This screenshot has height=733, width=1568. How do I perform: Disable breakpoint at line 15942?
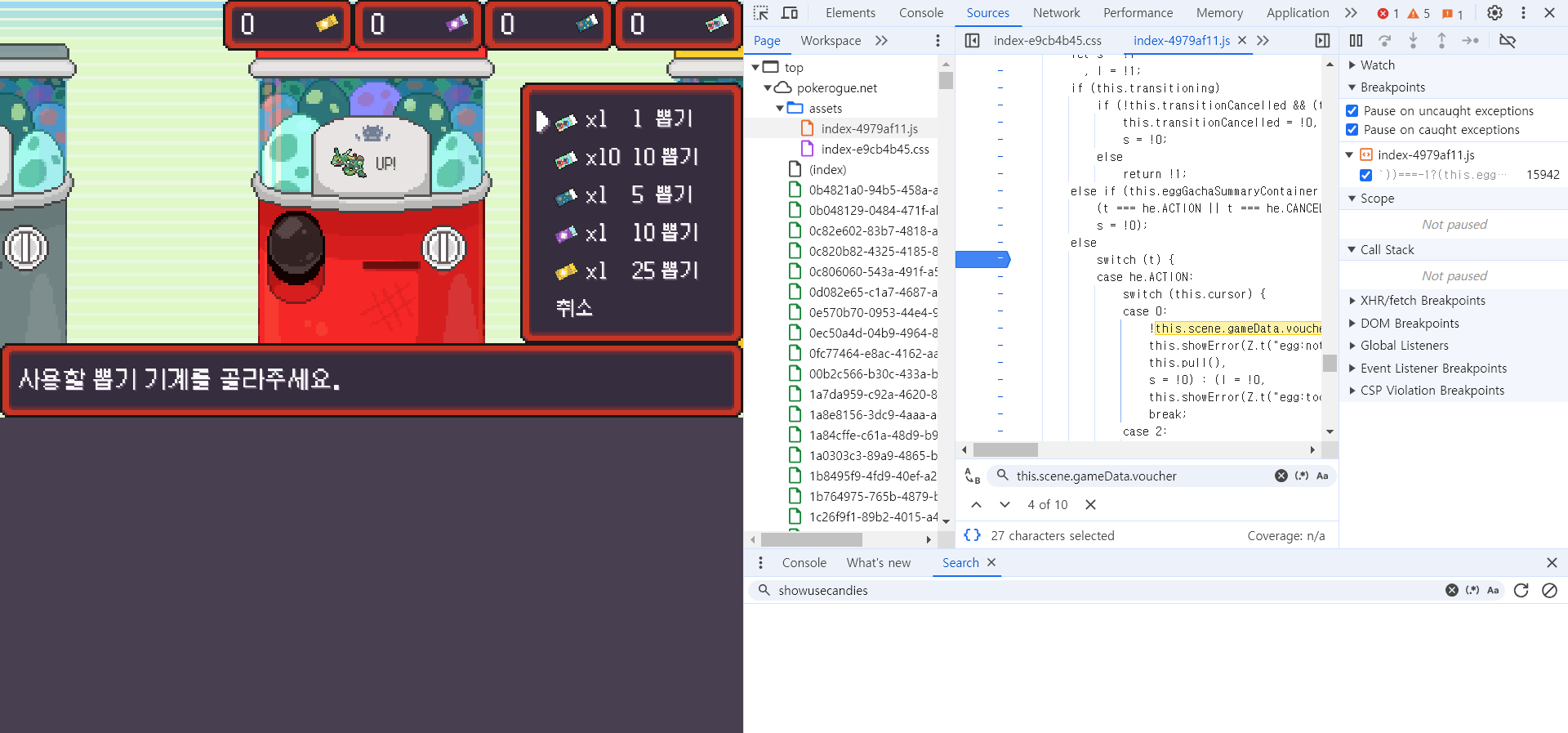[x=1365, y=175]
